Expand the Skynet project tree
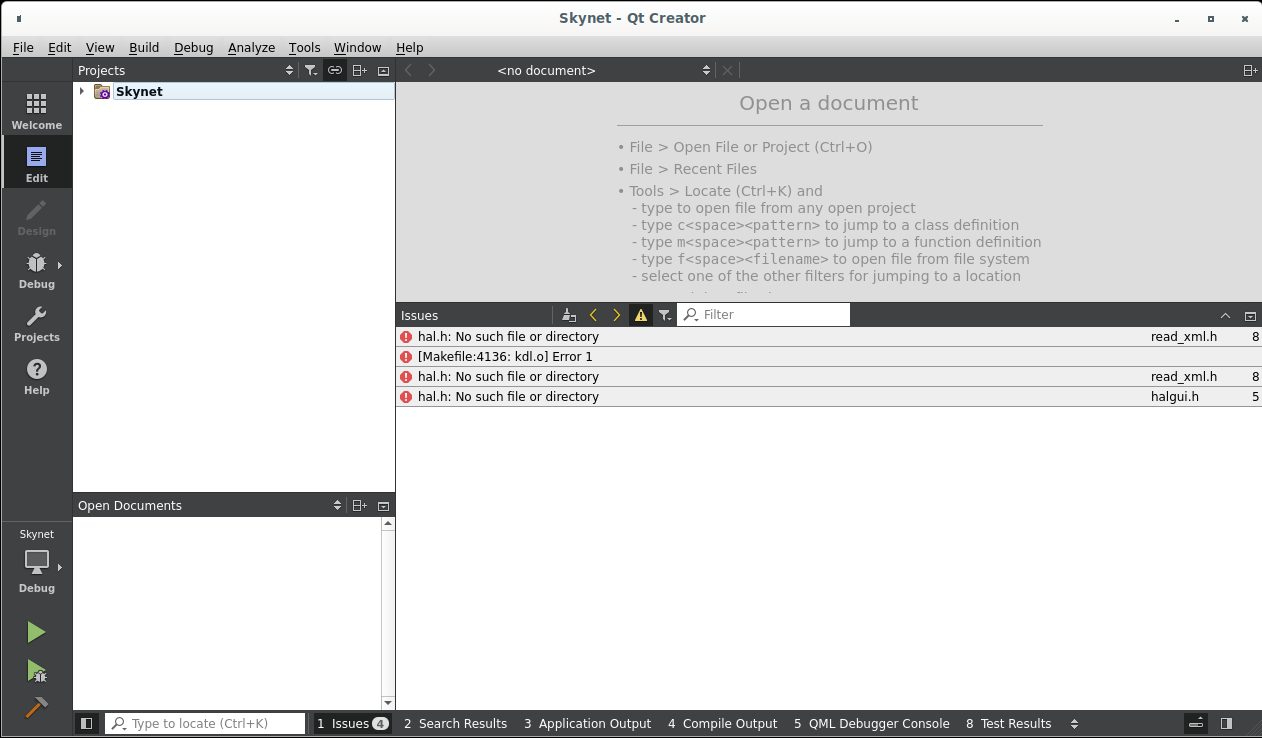Screen dimensions: 1262x738 point(82,91)
